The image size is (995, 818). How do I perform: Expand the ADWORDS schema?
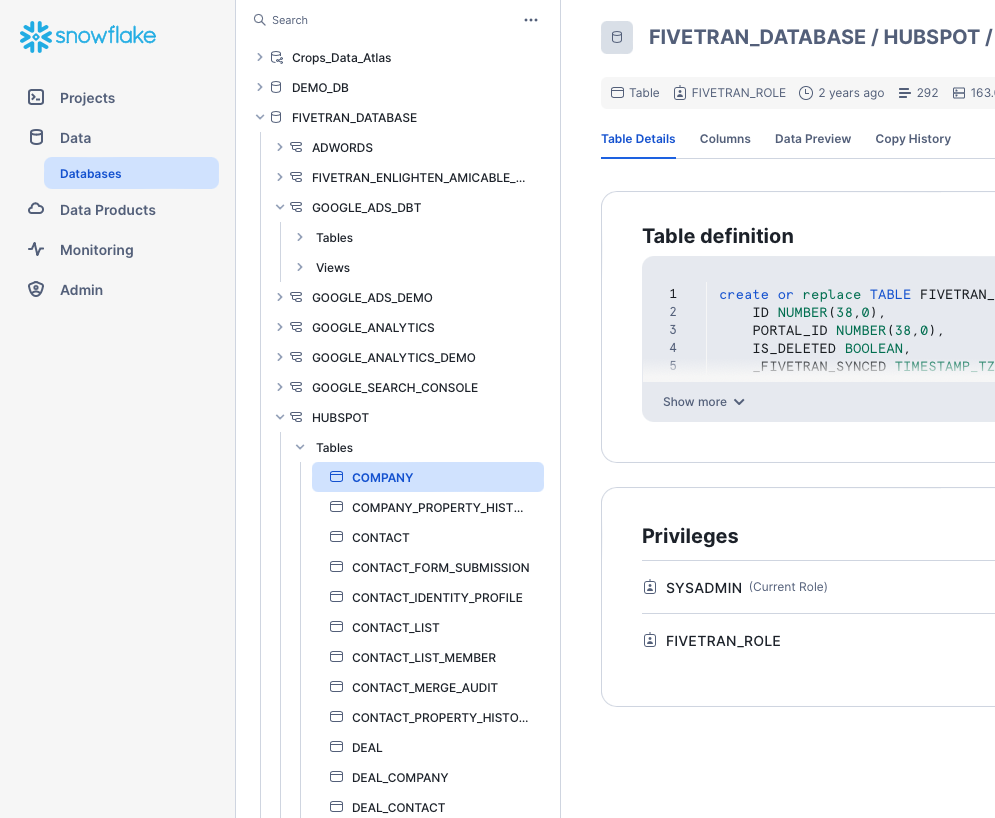(x=280, y=147)
